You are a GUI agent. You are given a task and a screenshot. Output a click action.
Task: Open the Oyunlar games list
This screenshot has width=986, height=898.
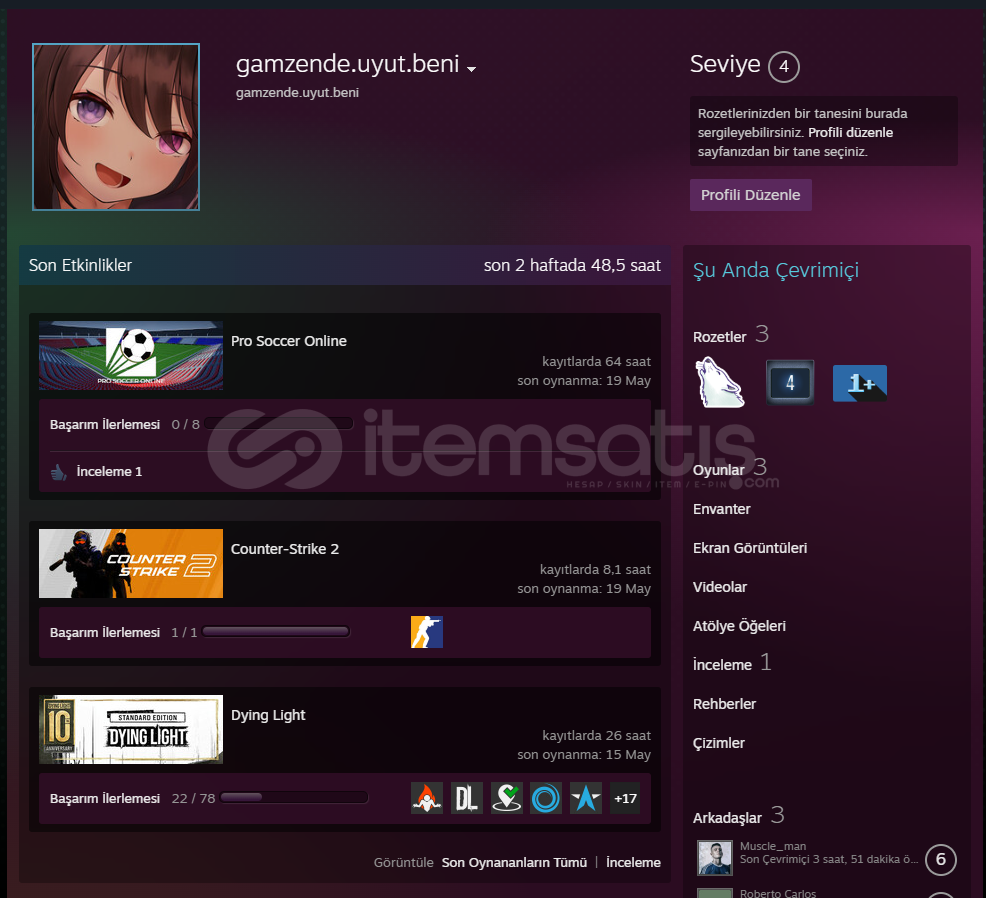(718, 470)
